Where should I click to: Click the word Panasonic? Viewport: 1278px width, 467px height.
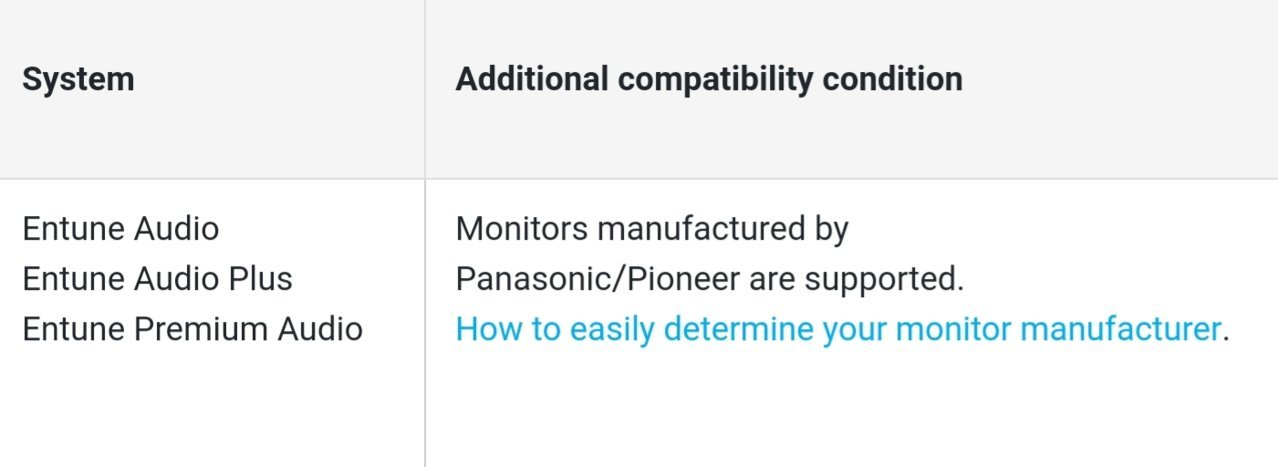[537, 279]
